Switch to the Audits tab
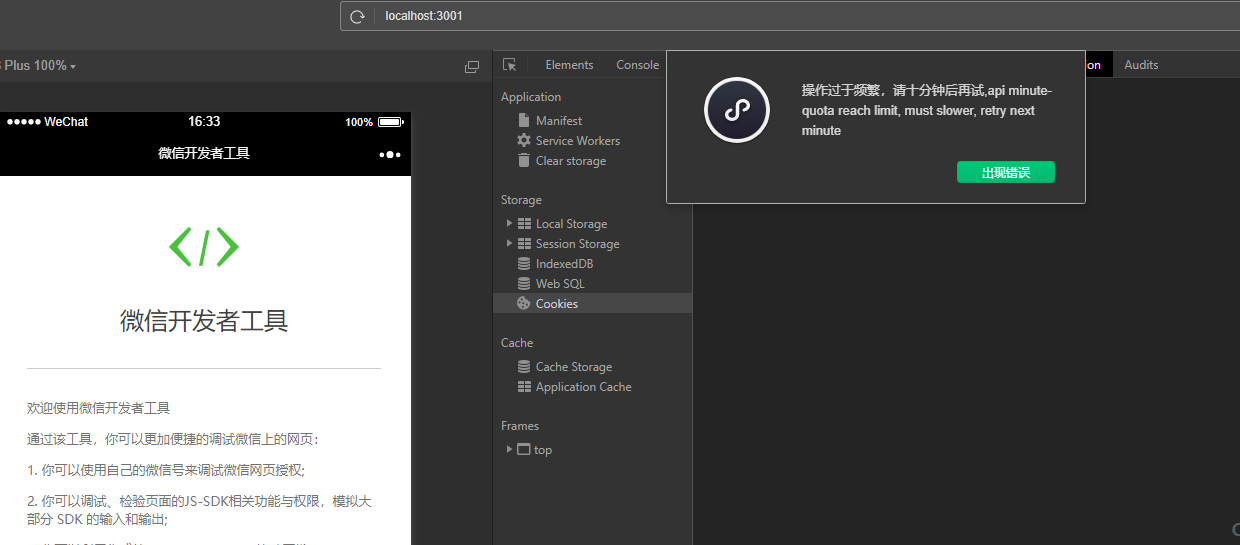Viewport: 1240px width, 545px height. click(x=1141, y=65)
